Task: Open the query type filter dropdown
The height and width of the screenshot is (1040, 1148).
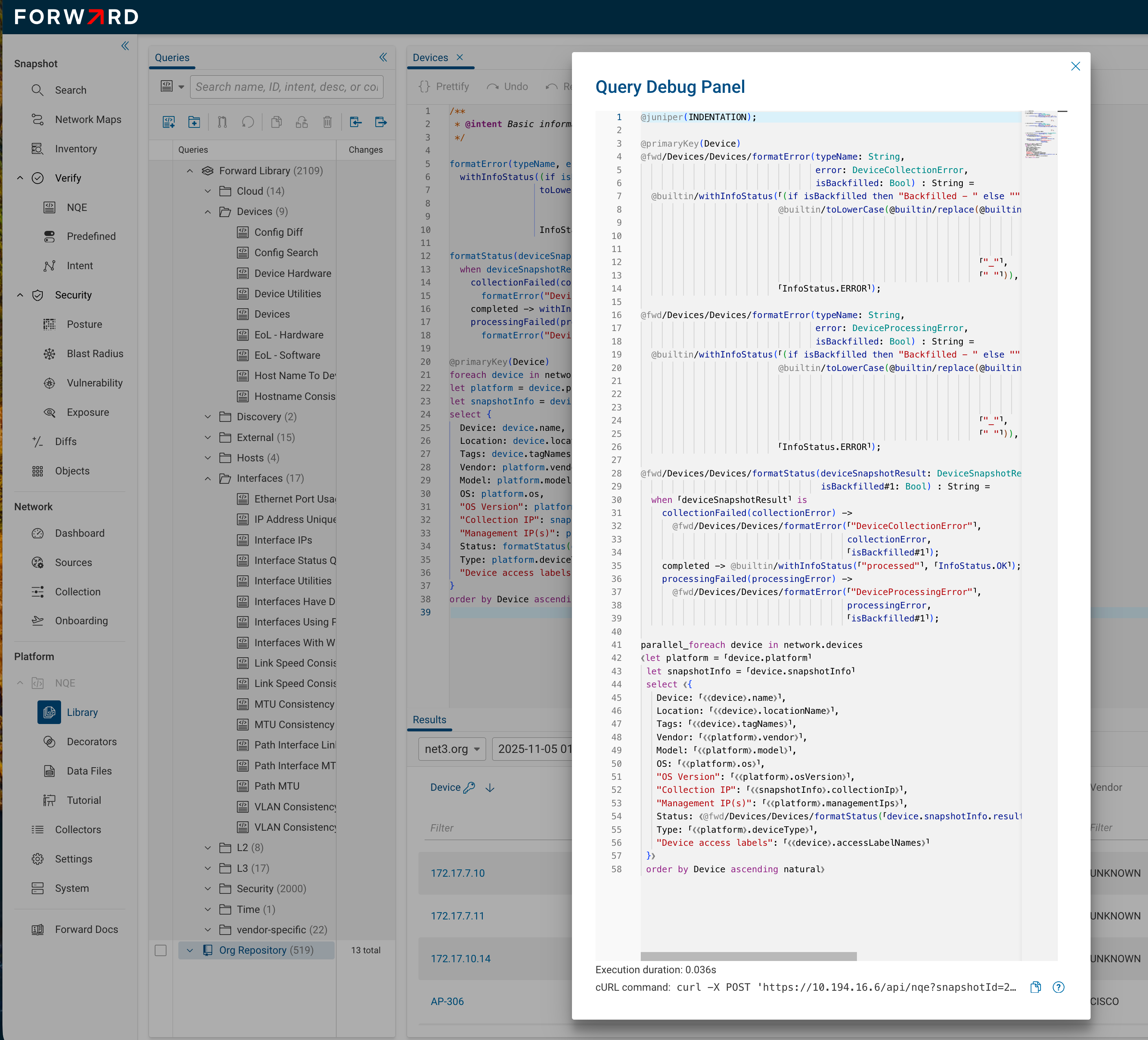Action: coord(172,87)
